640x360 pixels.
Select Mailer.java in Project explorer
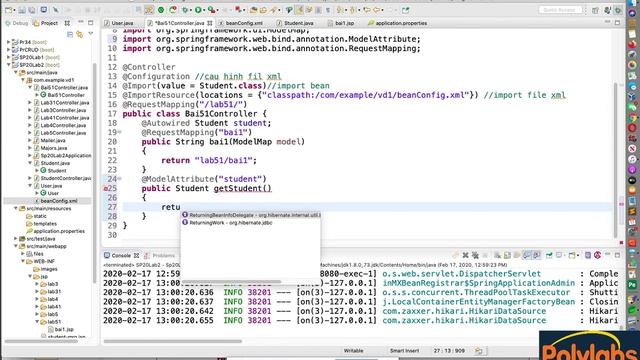click(53, 140)
